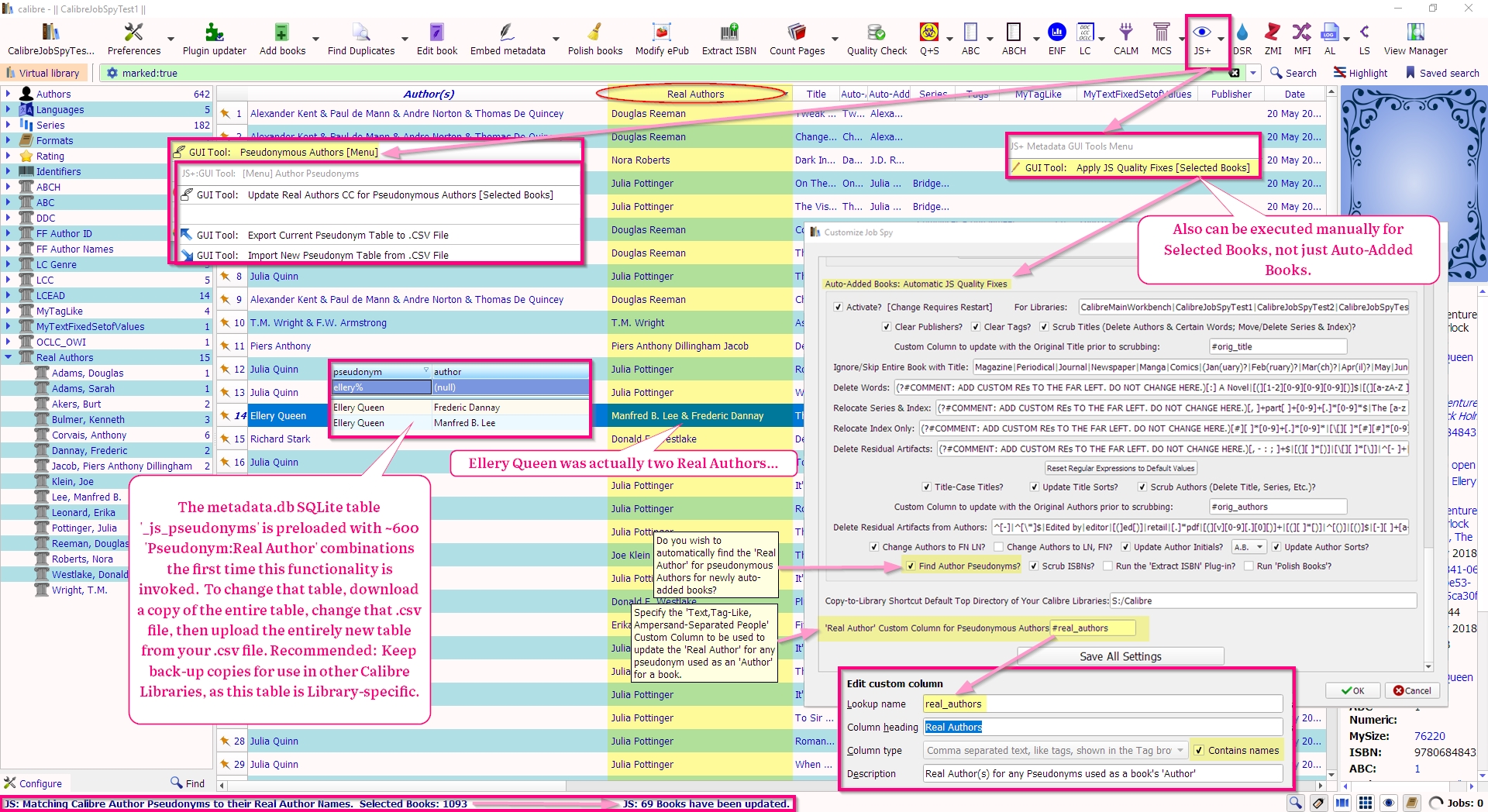Launch the Plugin updater tool

[214, 39]
